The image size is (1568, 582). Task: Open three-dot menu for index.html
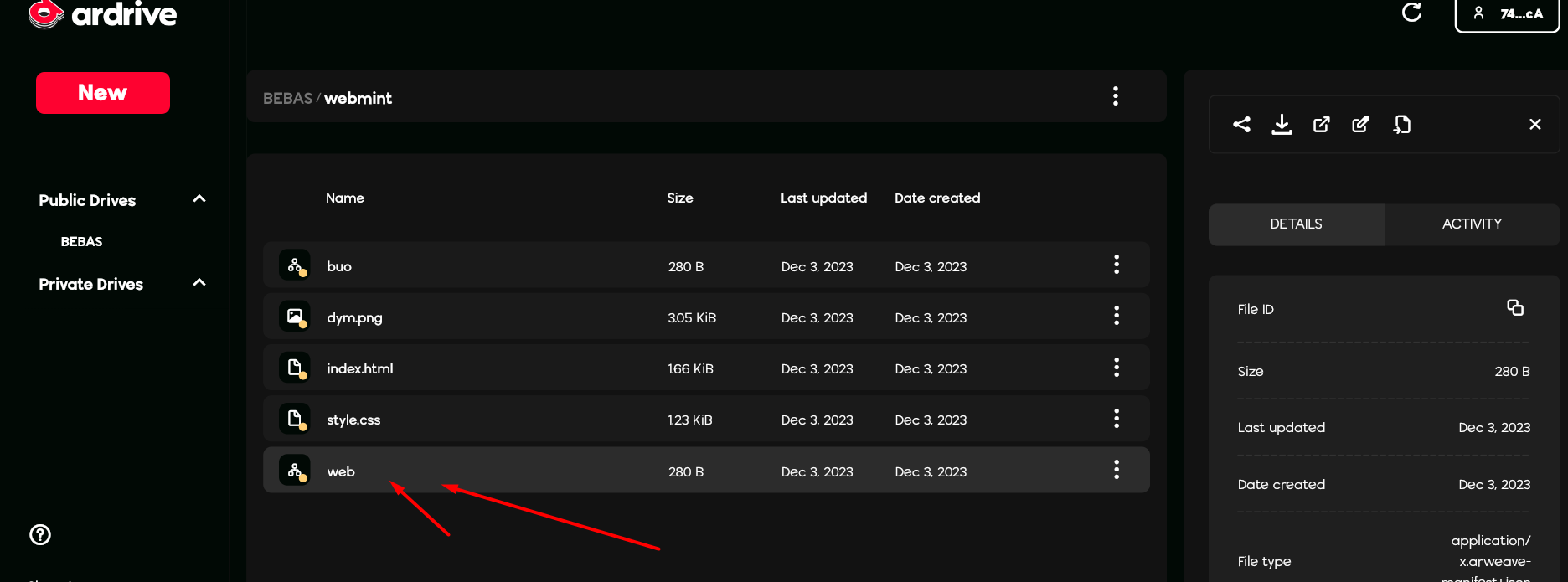[x=1116, y=368]
